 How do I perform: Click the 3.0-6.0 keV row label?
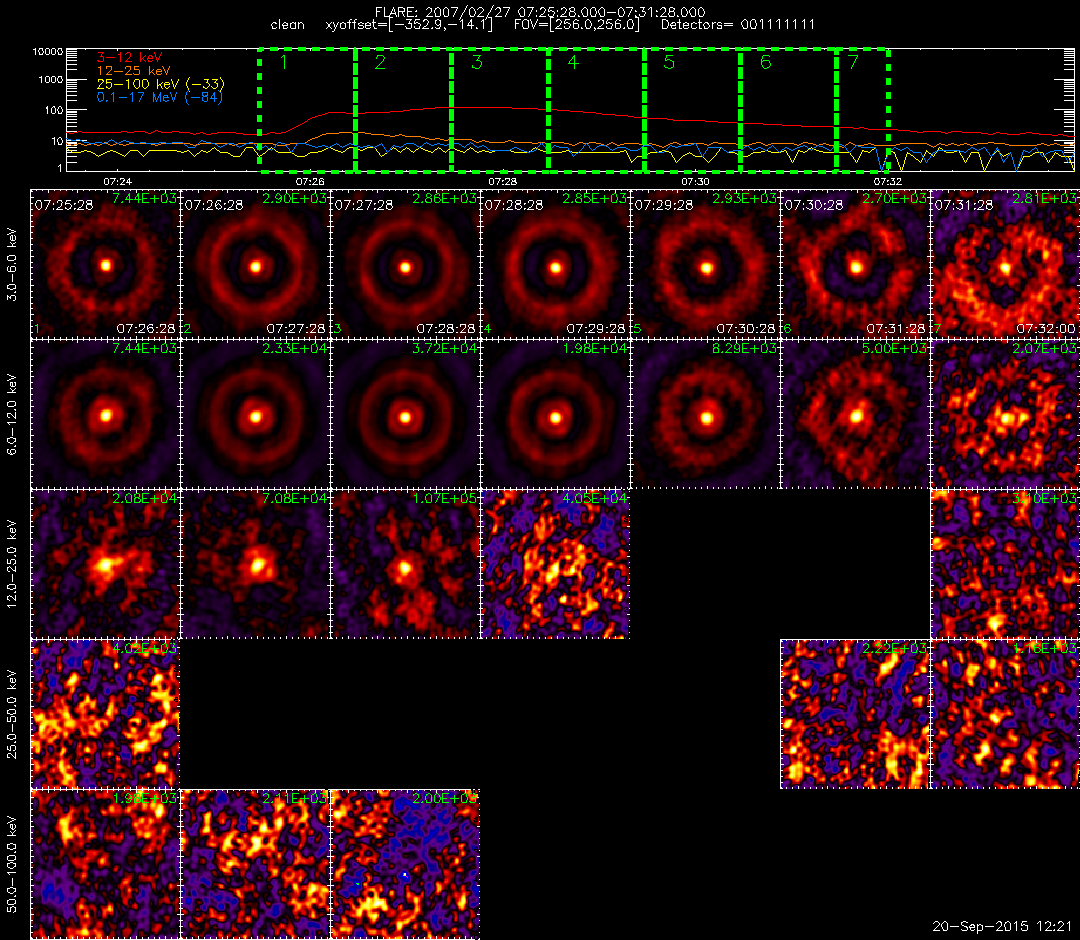12,265
